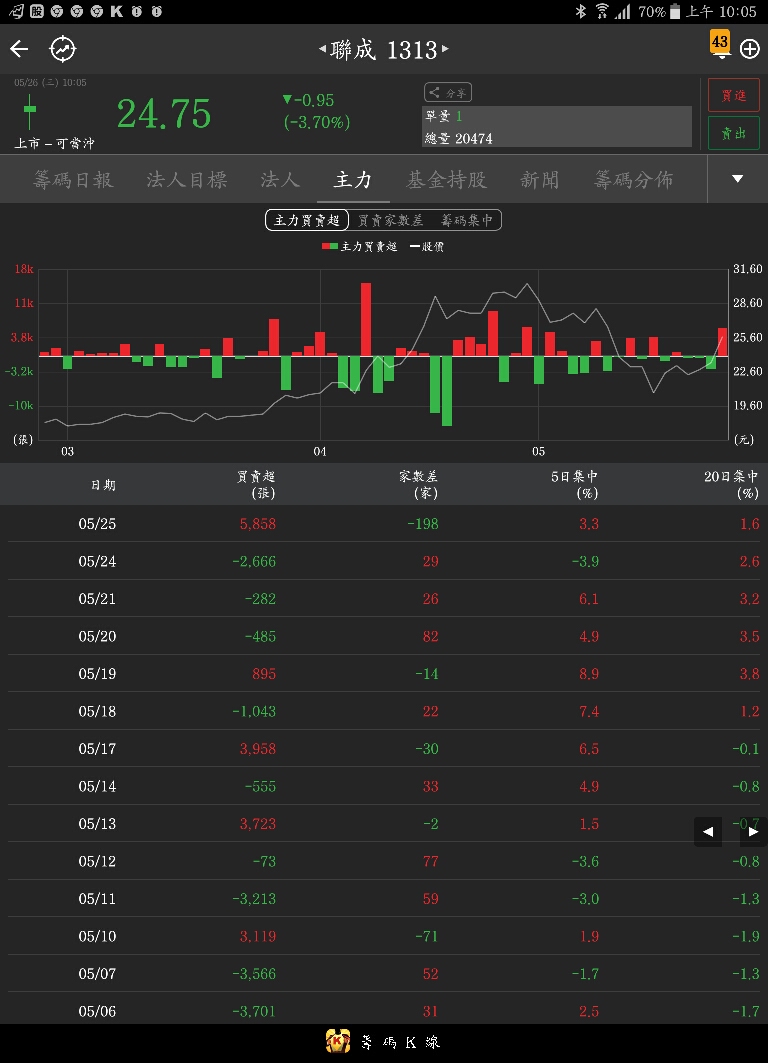This screenshot has height=1063, width=768.
Task: Select the 主力買賣超 chart mode
Action: click(307, 220)
